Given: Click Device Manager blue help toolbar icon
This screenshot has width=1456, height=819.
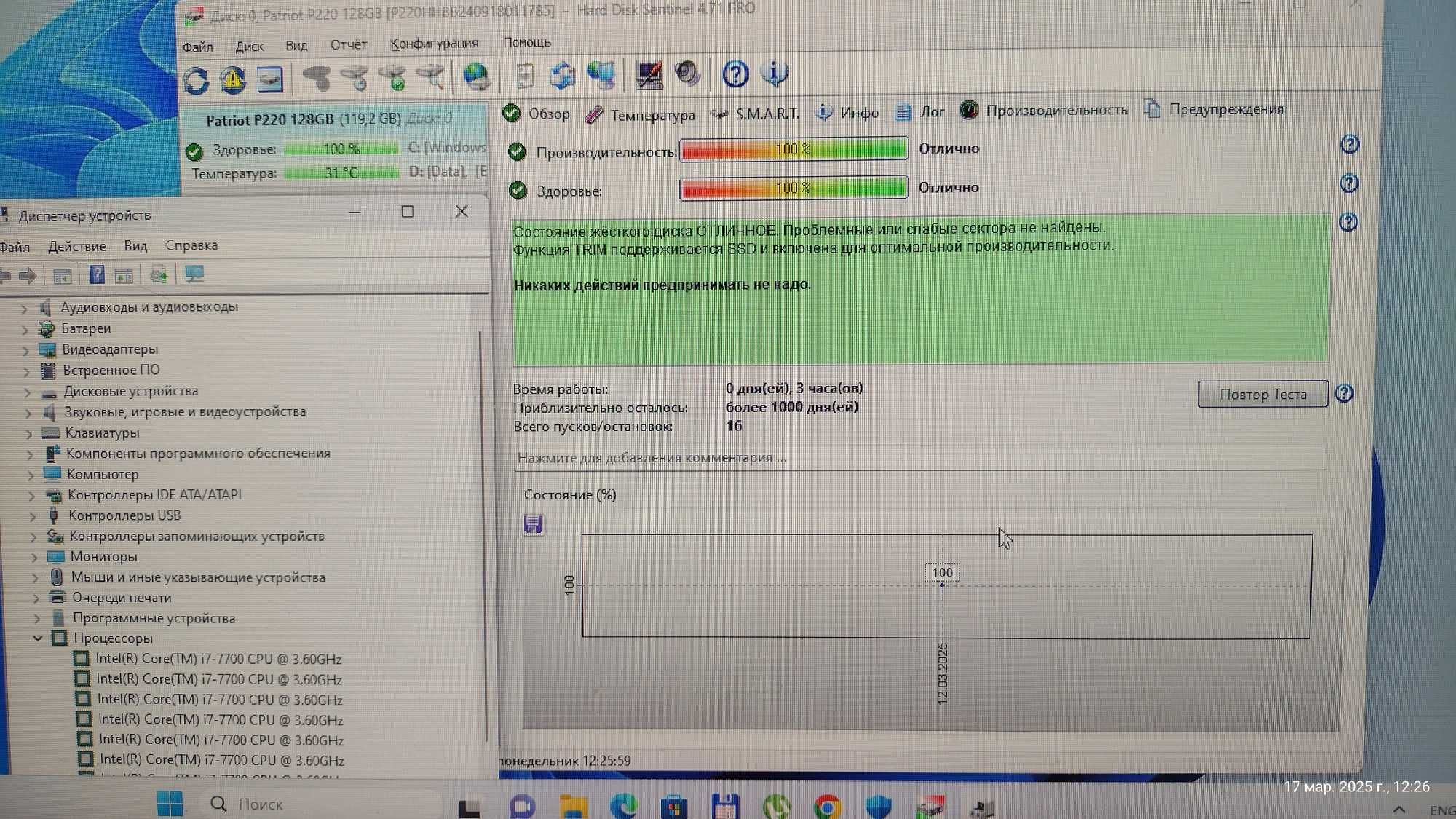Looking at the screenshot, I should (x=97, y=274).
